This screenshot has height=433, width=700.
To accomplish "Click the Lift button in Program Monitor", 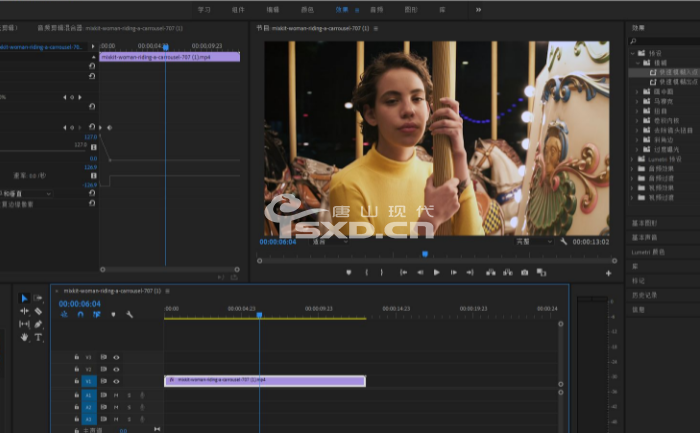I will pyautogui.click(x=491, y=273).
